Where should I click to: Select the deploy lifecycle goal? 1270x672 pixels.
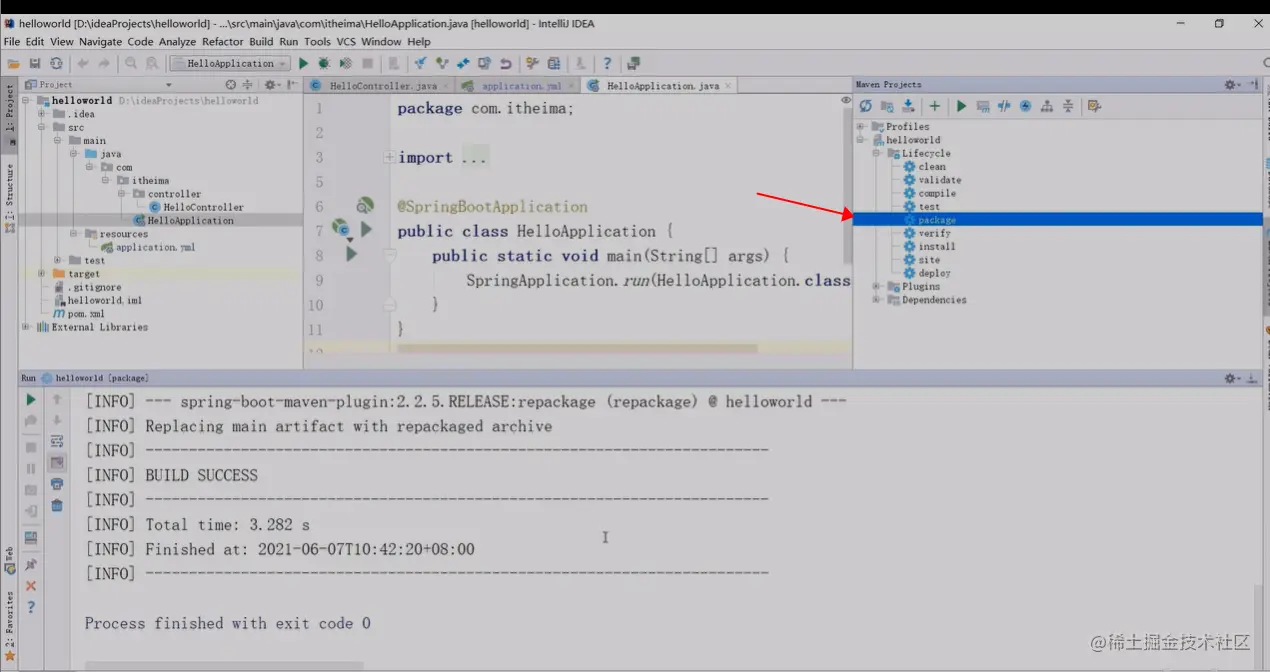pos(934,273)
